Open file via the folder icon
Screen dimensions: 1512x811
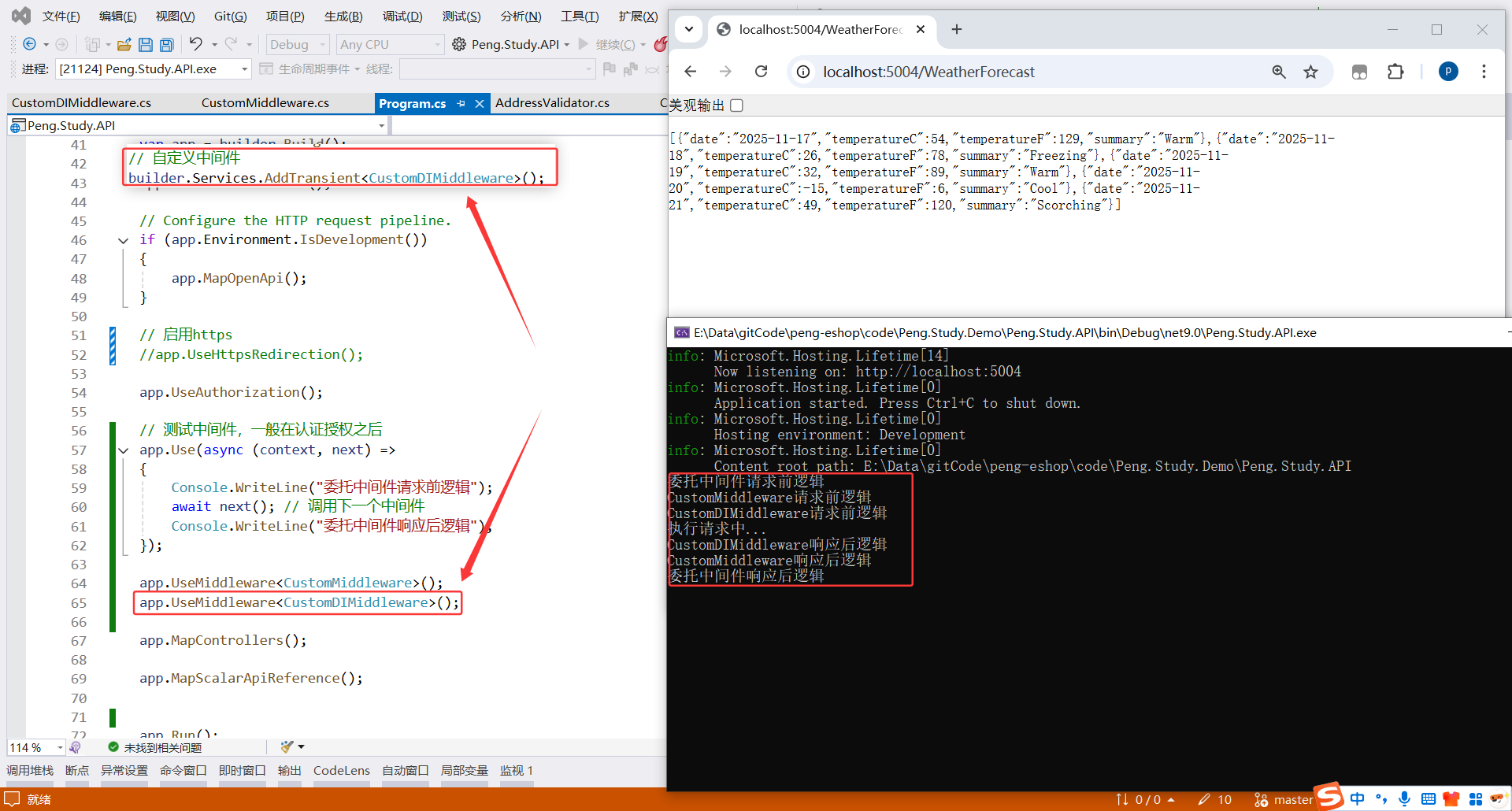click(124, 45)
